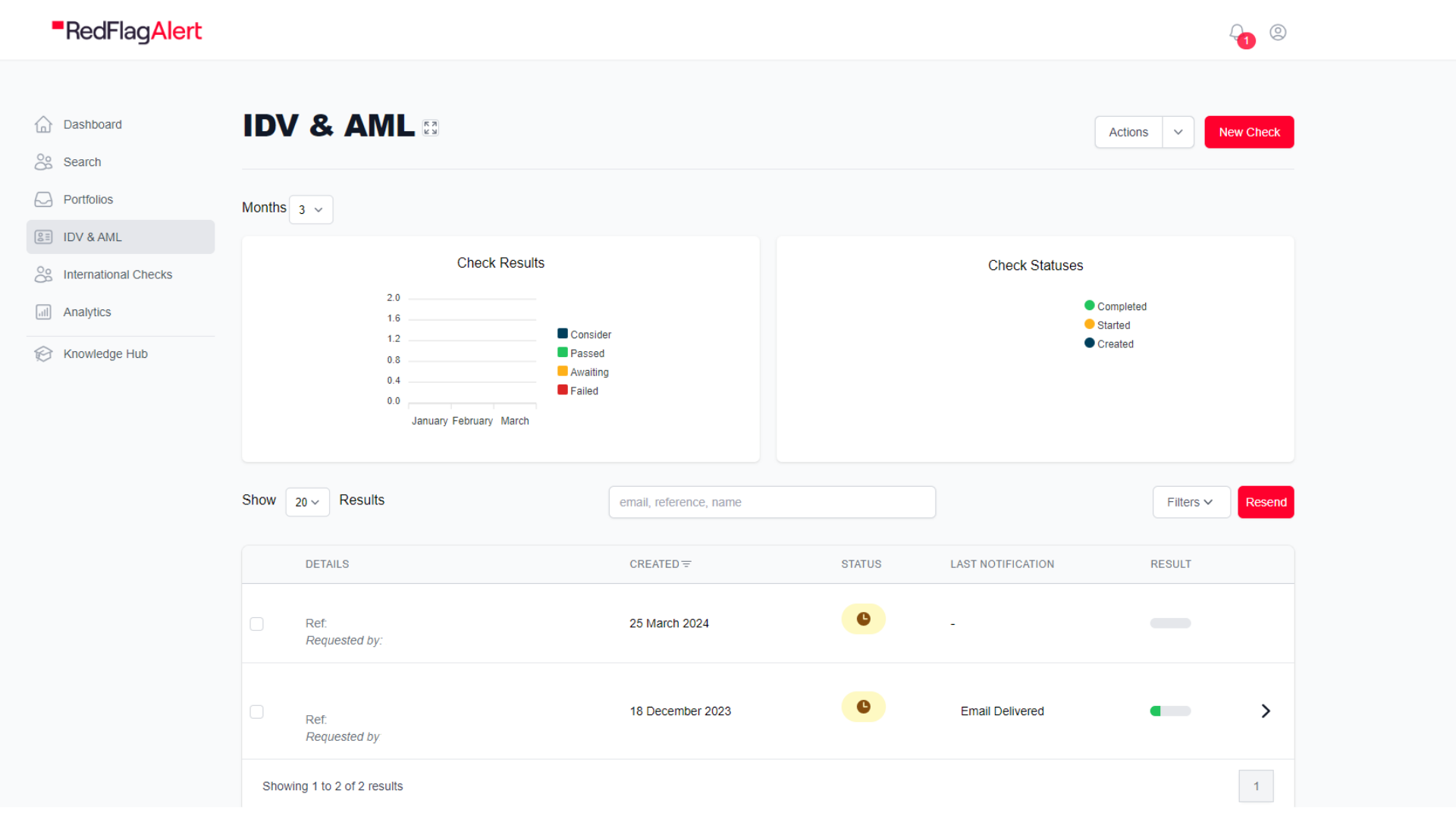Focus the email, reference, name search field
1456x819 pixels.
(772, 502)
